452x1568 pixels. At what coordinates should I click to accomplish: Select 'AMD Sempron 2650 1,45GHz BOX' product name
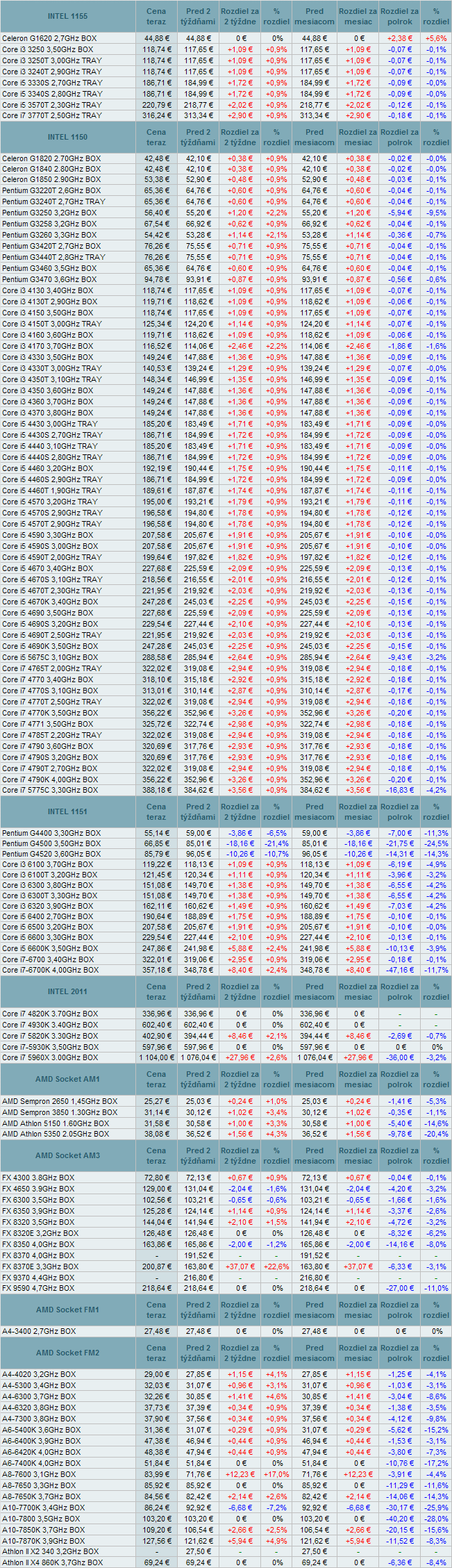pyautogui.click(x=60, y=1101)
